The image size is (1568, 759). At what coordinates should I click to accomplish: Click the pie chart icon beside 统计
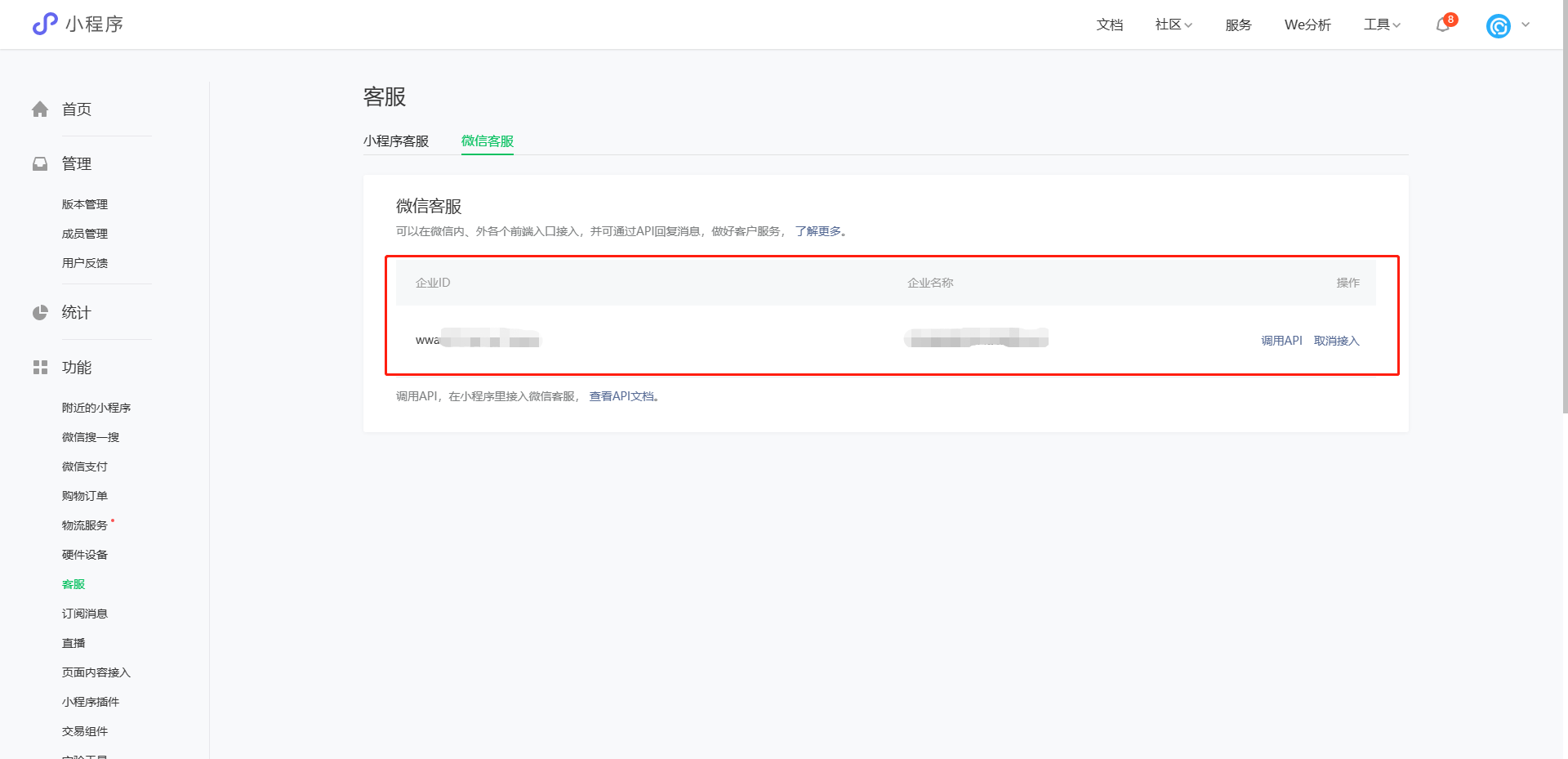(40, 313)
